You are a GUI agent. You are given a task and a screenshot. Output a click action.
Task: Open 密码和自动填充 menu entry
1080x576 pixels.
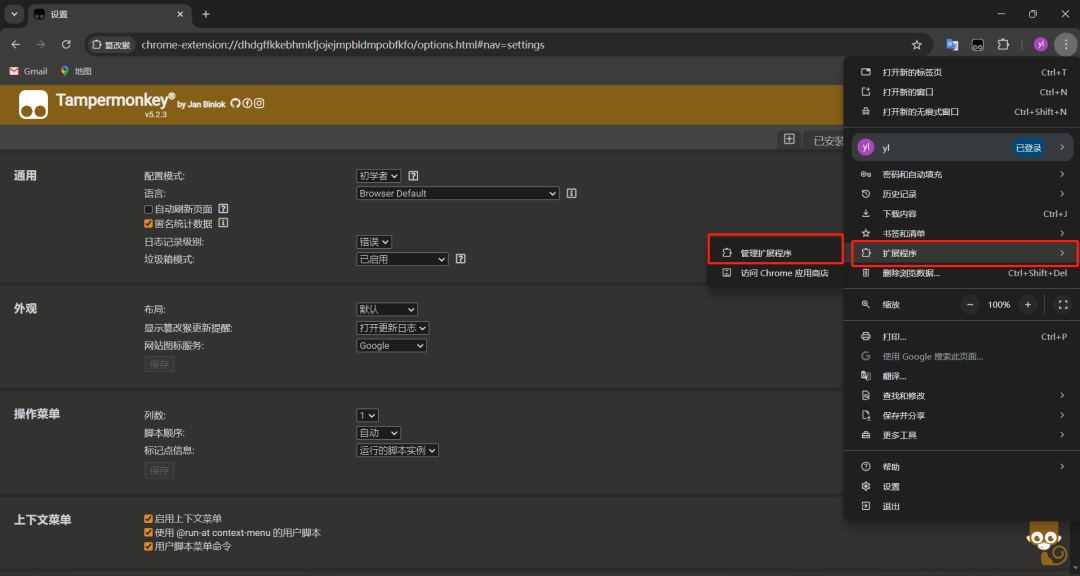pyautogui.click(x=962, y=174)
